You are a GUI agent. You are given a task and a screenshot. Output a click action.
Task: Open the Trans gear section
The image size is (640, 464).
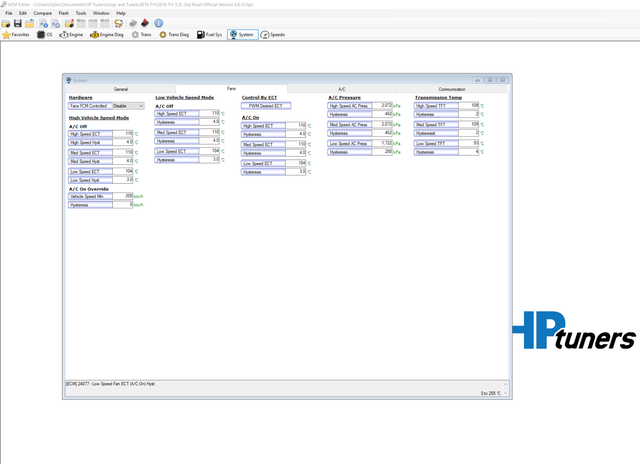(142, 35)
